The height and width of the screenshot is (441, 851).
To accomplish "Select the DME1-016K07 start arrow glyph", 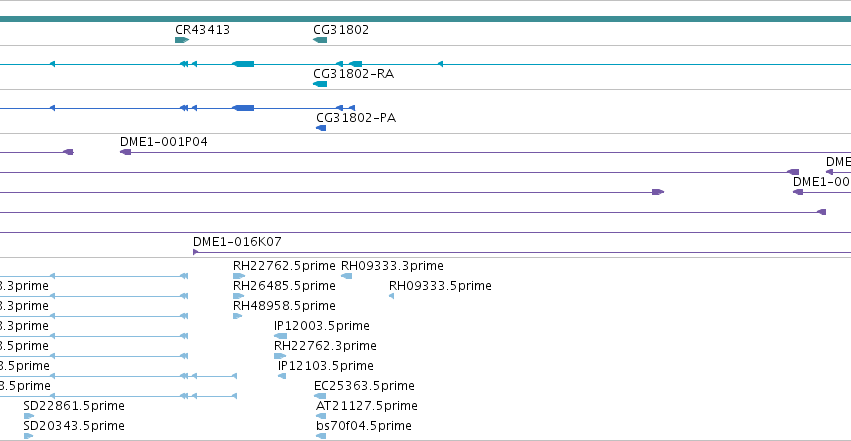I will pyautogui.click(x=195, y=252).
